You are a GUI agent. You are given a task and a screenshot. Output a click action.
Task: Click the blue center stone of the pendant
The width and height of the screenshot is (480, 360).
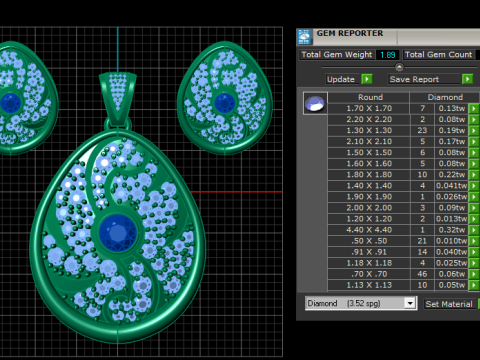coord(118,233)
